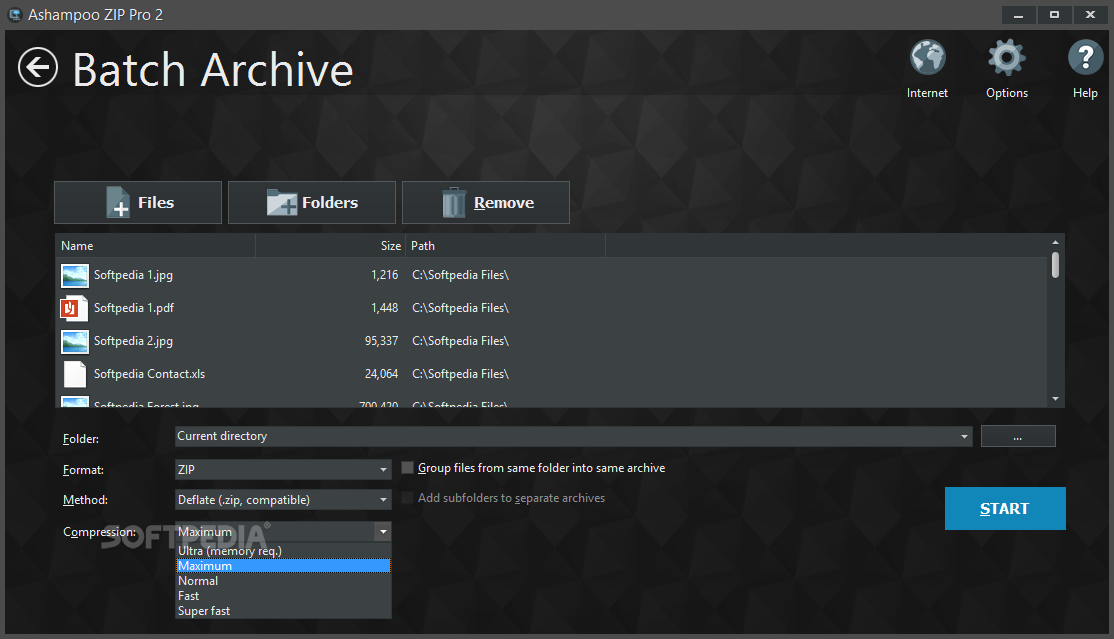Open the Folder dropdown showing Current directory
This screenshot has width=1114, height=639.
click(573, 436)
